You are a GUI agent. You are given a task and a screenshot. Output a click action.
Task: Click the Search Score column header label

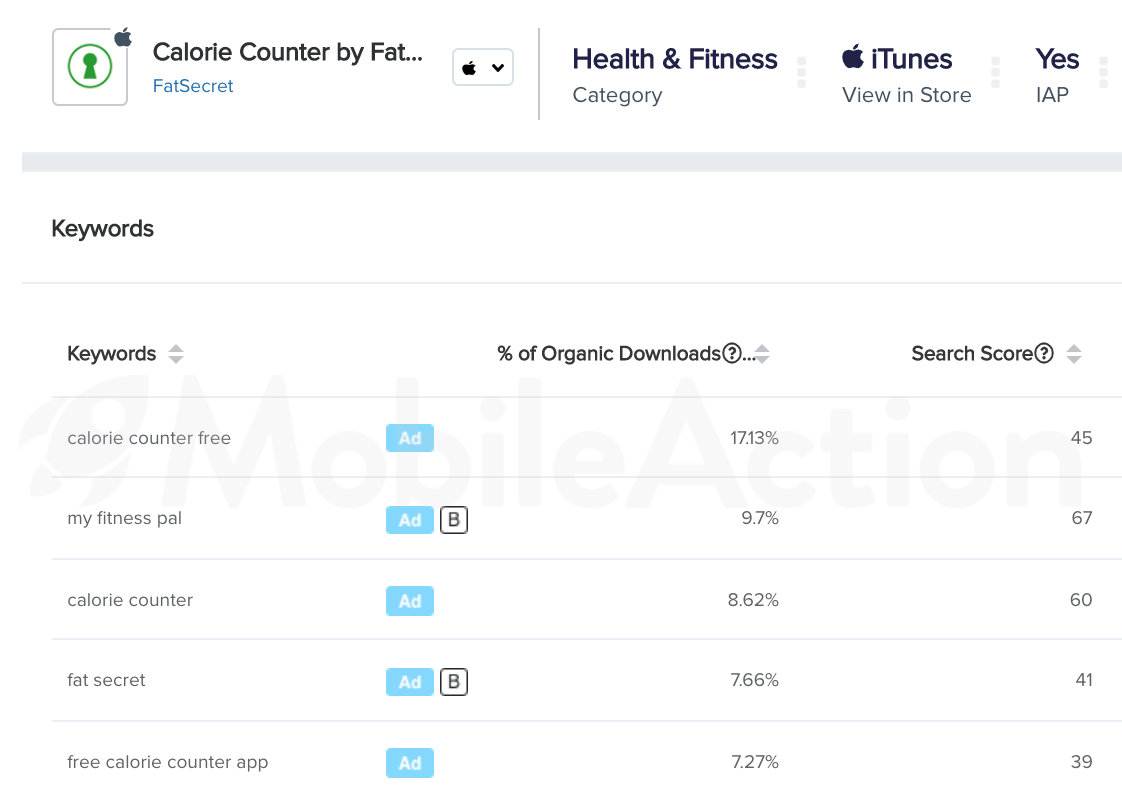[972, 354]
